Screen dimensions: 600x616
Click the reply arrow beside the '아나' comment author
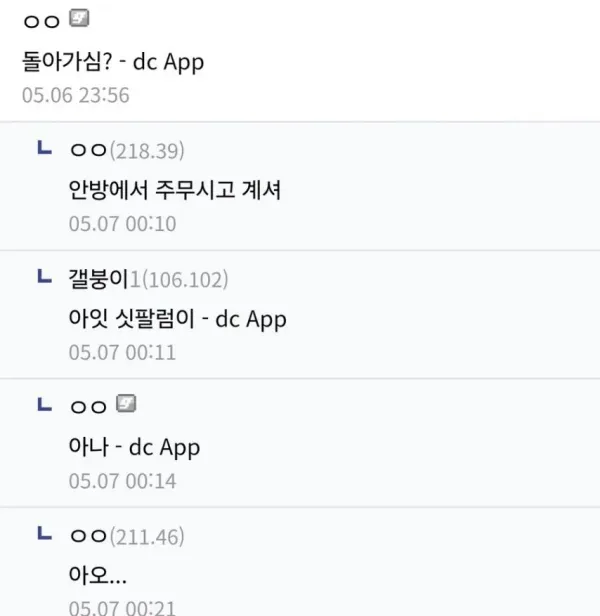point(43,405)
